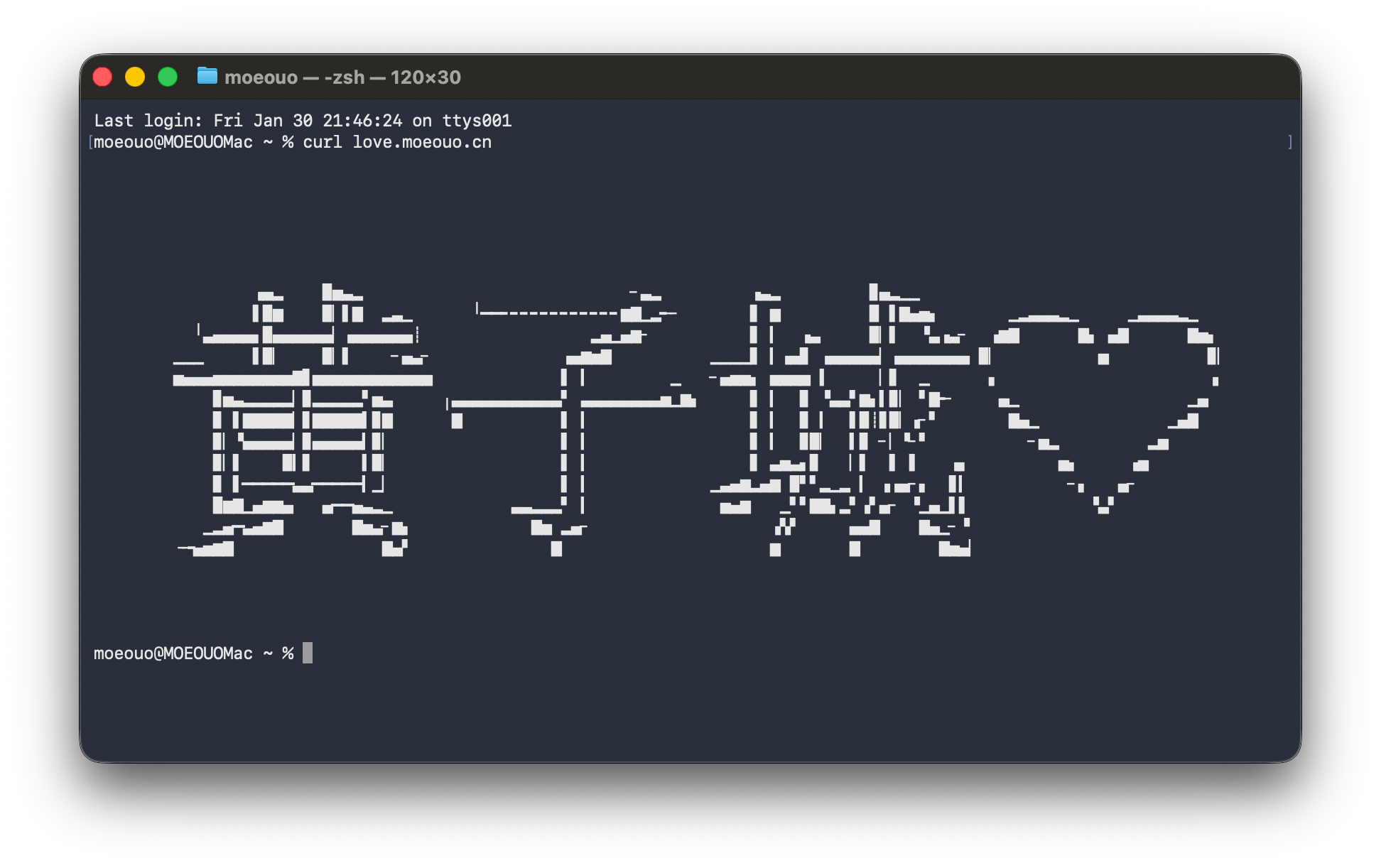Click the right bracket mark at line end

pyautogui.click(x=1289, y=142)
